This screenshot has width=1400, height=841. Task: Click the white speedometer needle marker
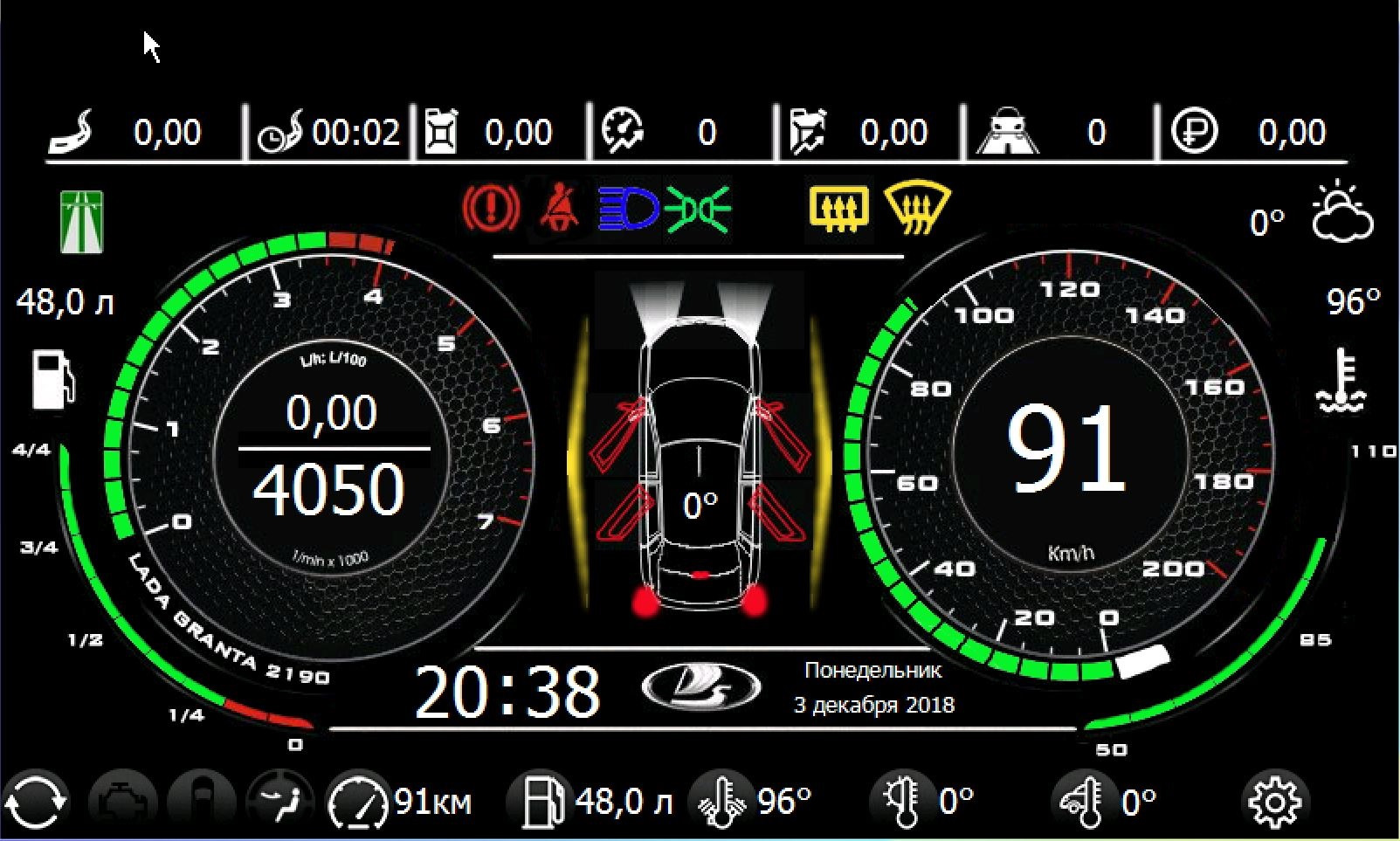[1143, 662]
